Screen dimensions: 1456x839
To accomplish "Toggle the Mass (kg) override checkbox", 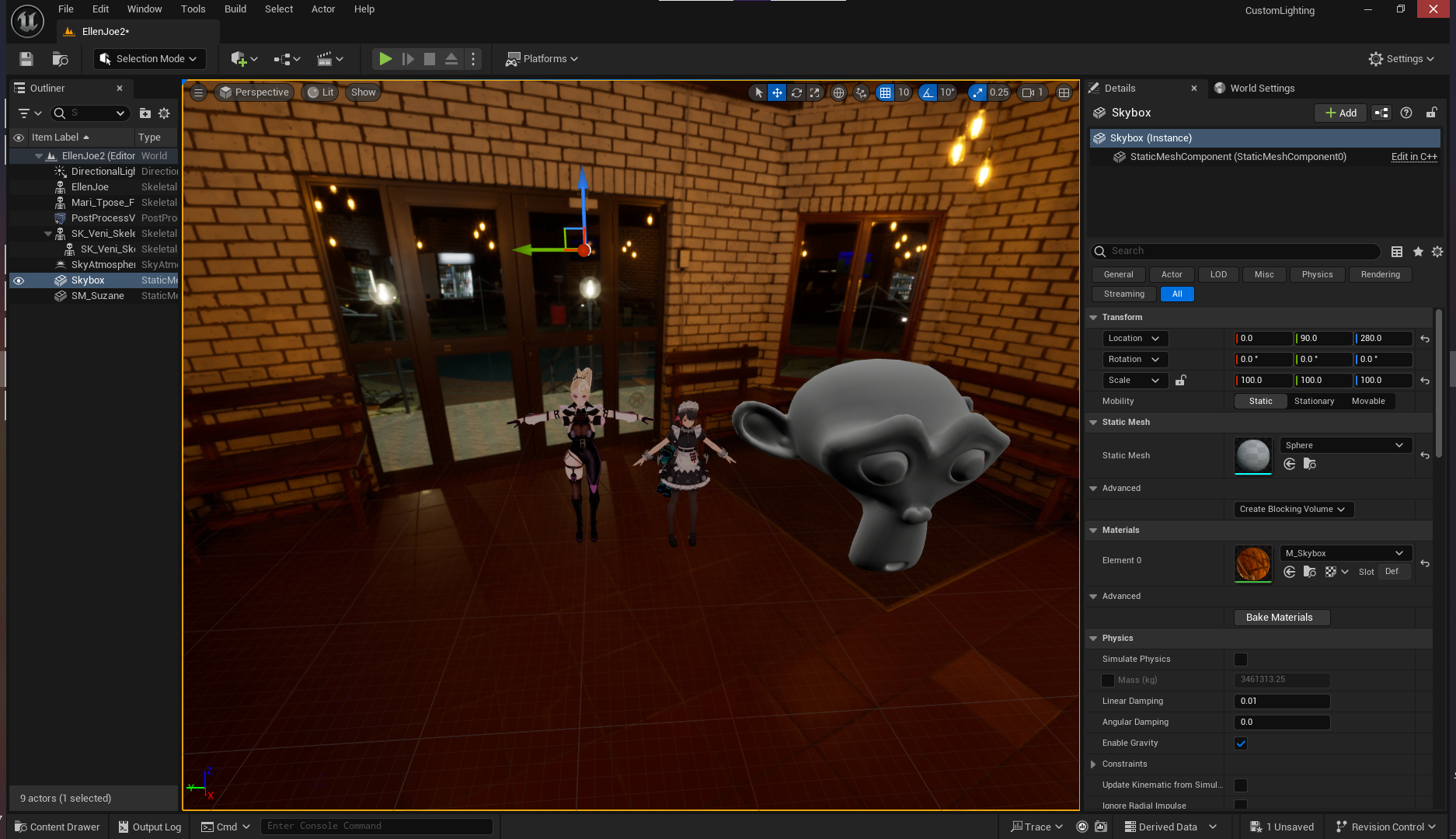I will pos(1108,681).
